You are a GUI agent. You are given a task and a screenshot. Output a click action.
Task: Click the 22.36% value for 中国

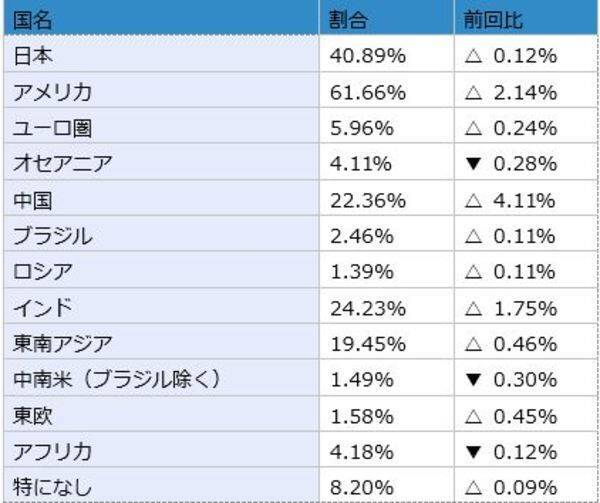367,200
